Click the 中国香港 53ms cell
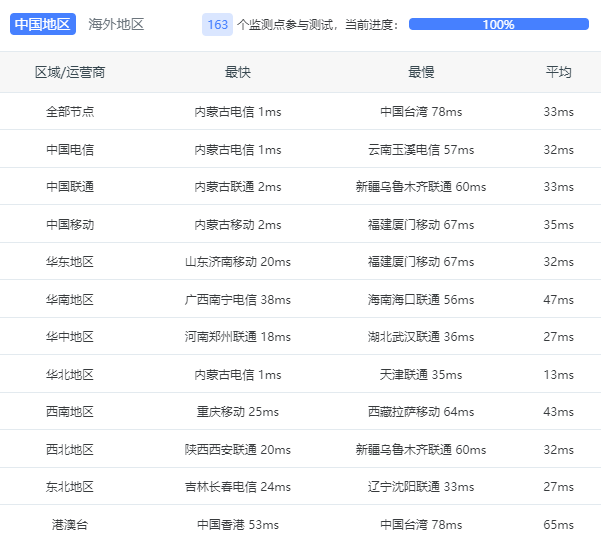 [238, 525]
